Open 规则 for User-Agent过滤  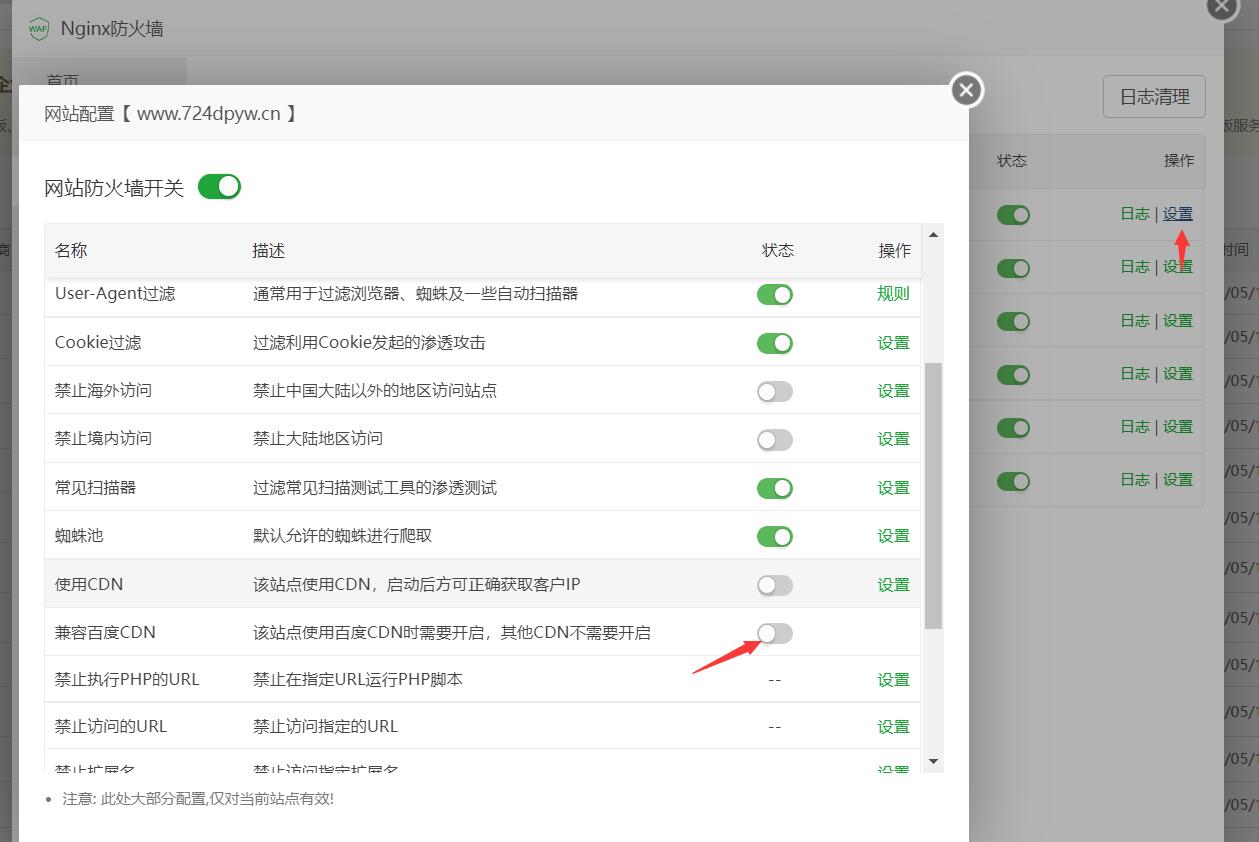(x=894, y=294)
